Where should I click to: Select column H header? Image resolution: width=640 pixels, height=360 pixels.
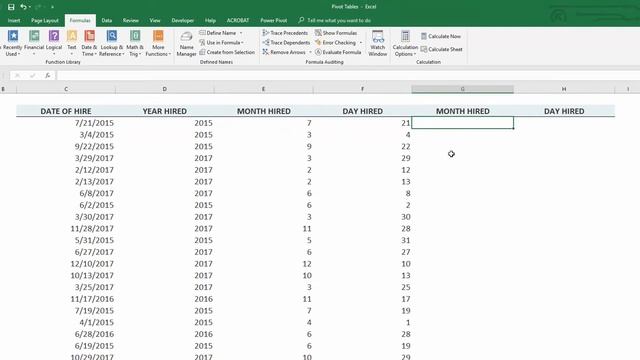click(564, 89)
